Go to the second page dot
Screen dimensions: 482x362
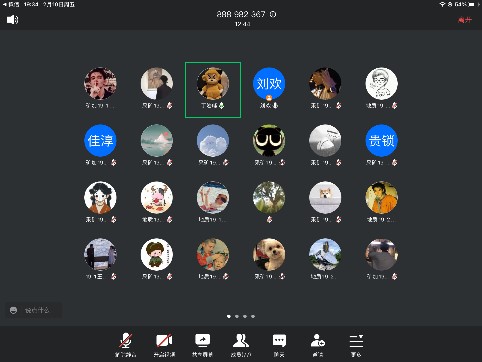click(x=237, y=316)
